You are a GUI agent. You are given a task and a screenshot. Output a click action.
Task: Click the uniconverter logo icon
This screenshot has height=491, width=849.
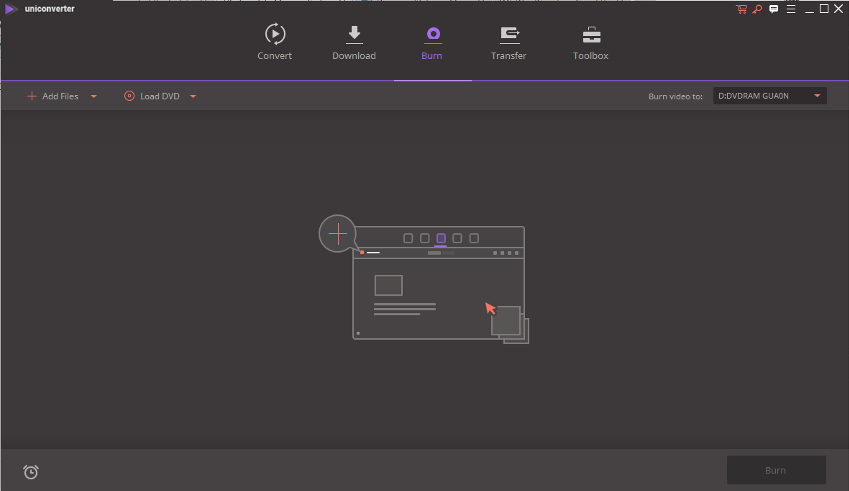(10, 9)
